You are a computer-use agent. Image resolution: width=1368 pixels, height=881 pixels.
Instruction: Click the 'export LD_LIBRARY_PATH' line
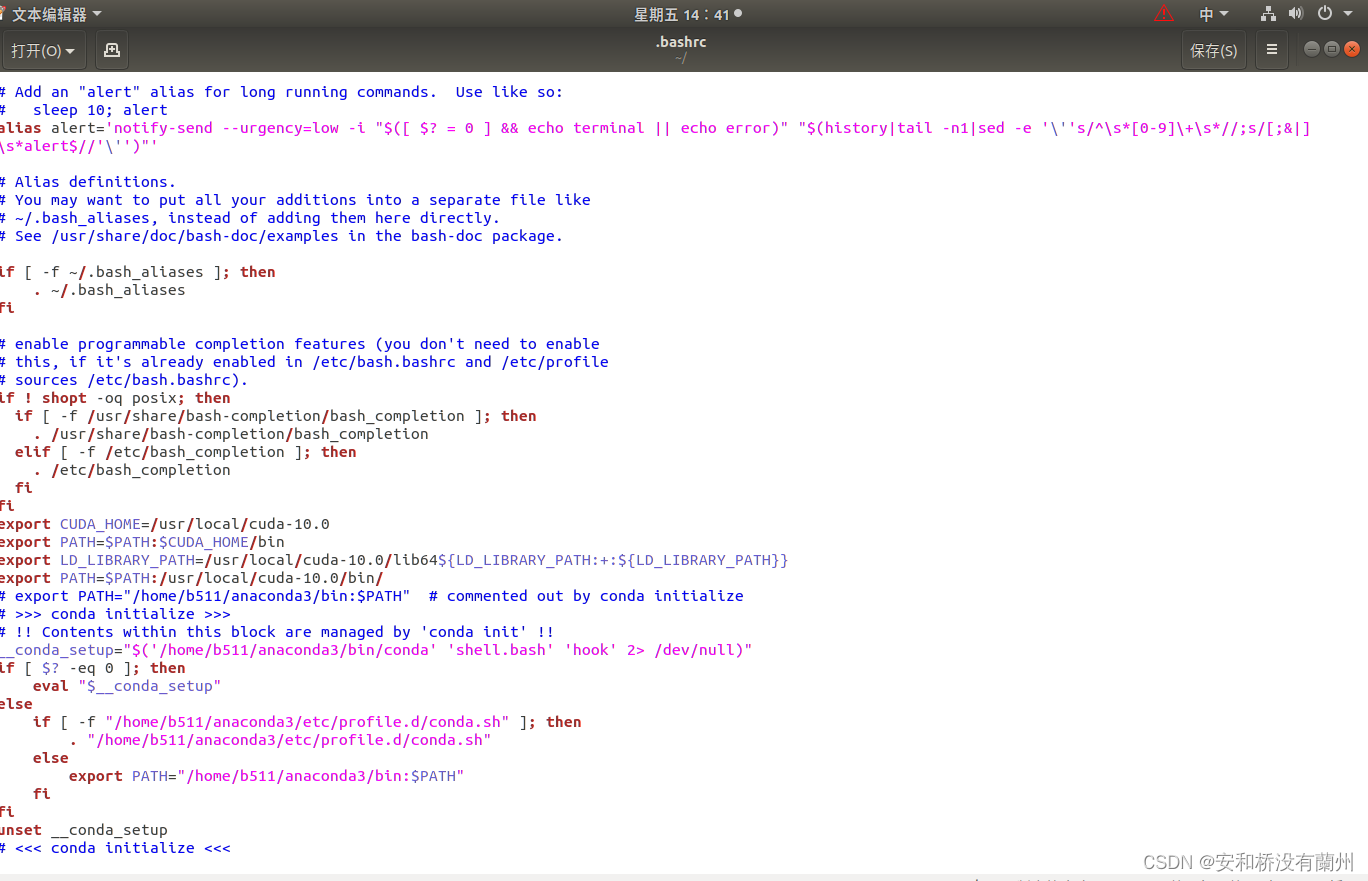[394, 560]
